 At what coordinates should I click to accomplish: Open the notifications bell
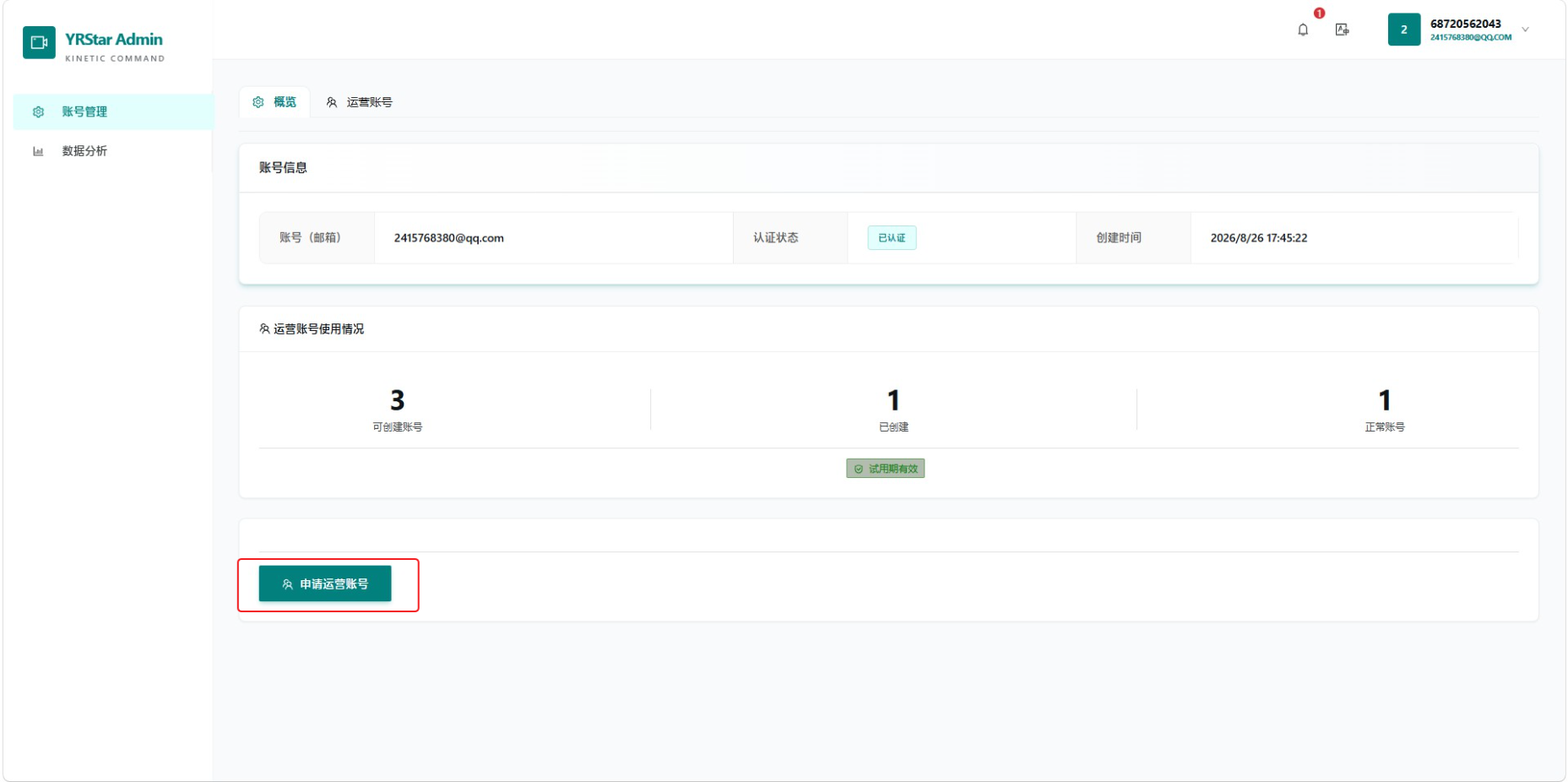(x=1303, y=30)
